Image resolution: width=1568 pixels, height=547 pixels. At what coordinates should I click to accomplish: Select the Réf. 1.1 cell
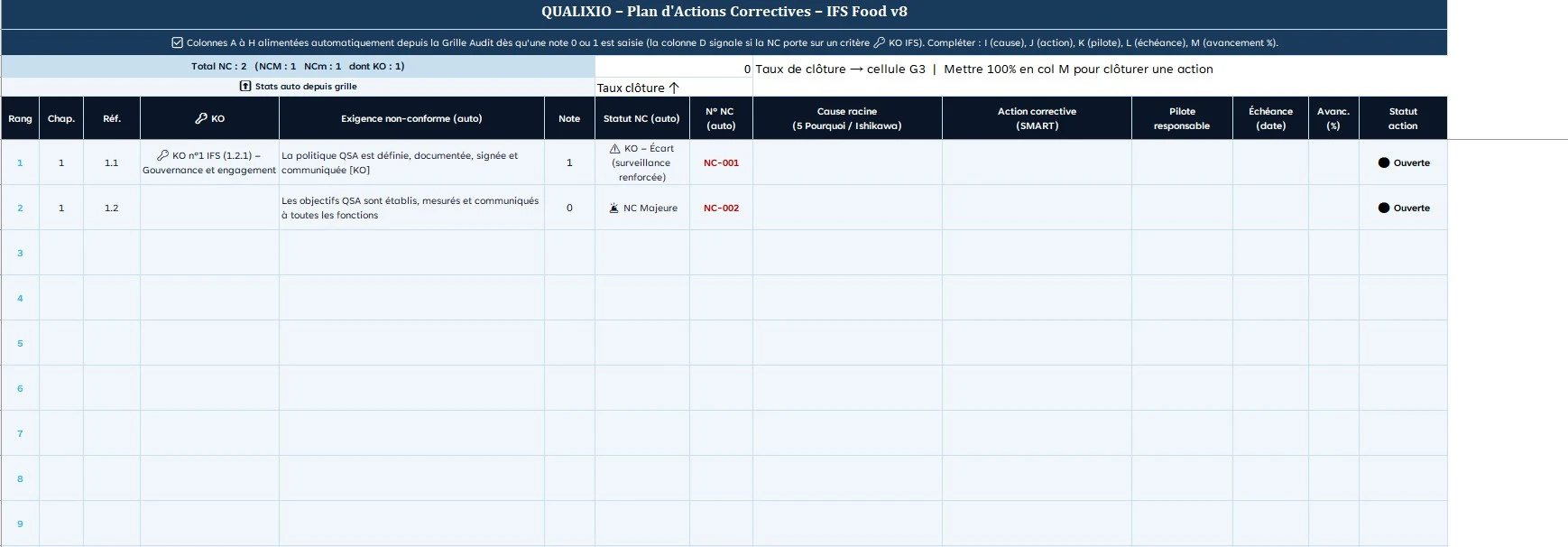coord(112,162)
